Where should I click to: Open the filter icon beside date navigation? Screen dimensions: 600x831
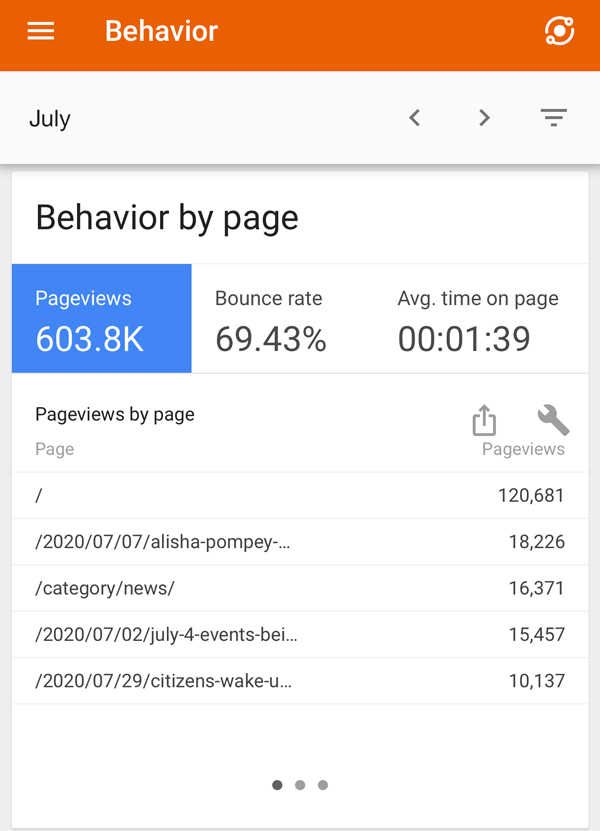pyautogui.click(x=554, y=118)
